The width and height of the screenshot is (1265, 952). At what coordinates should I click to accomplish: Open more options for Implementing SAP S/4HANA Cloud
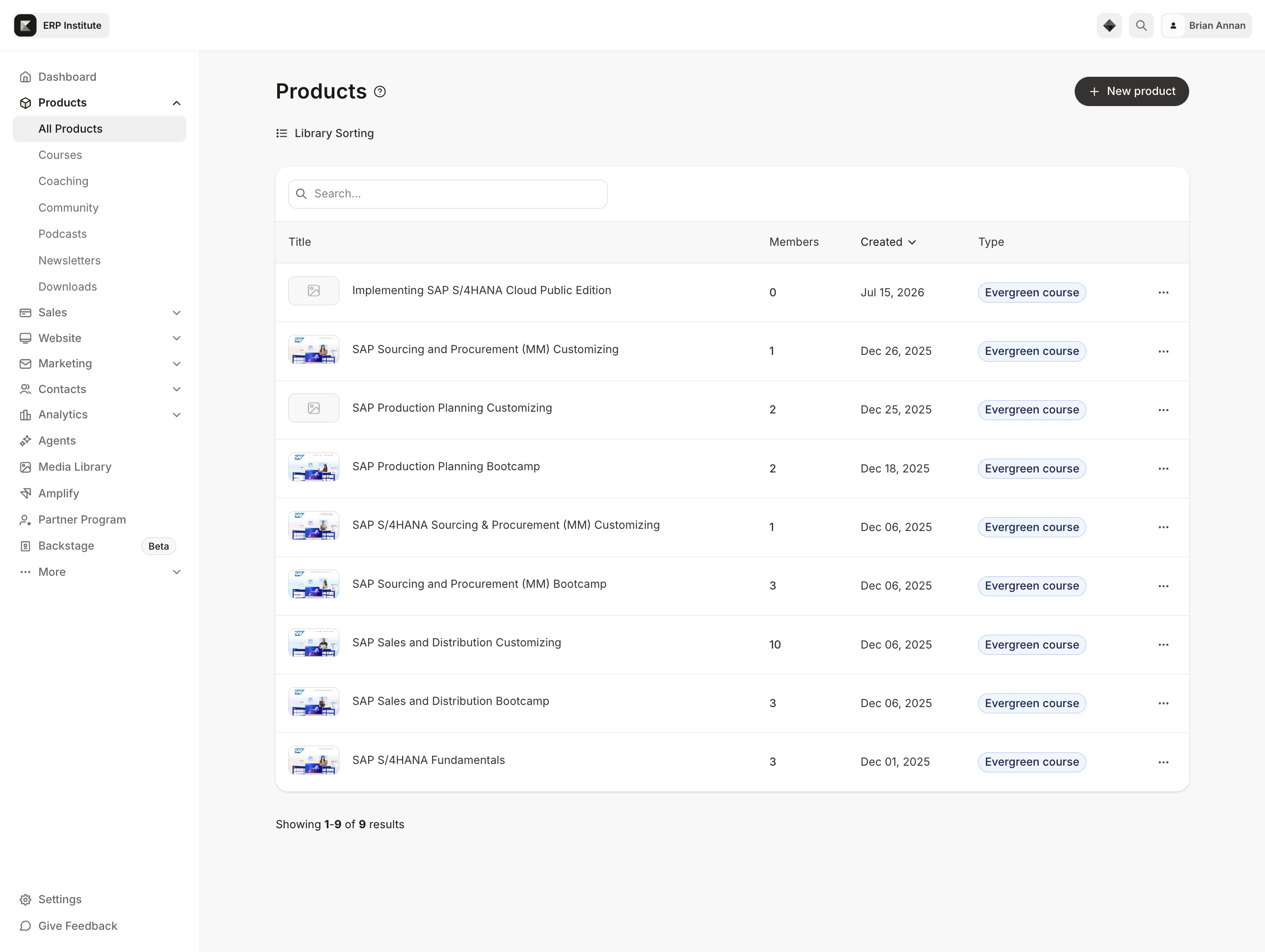1163,293
